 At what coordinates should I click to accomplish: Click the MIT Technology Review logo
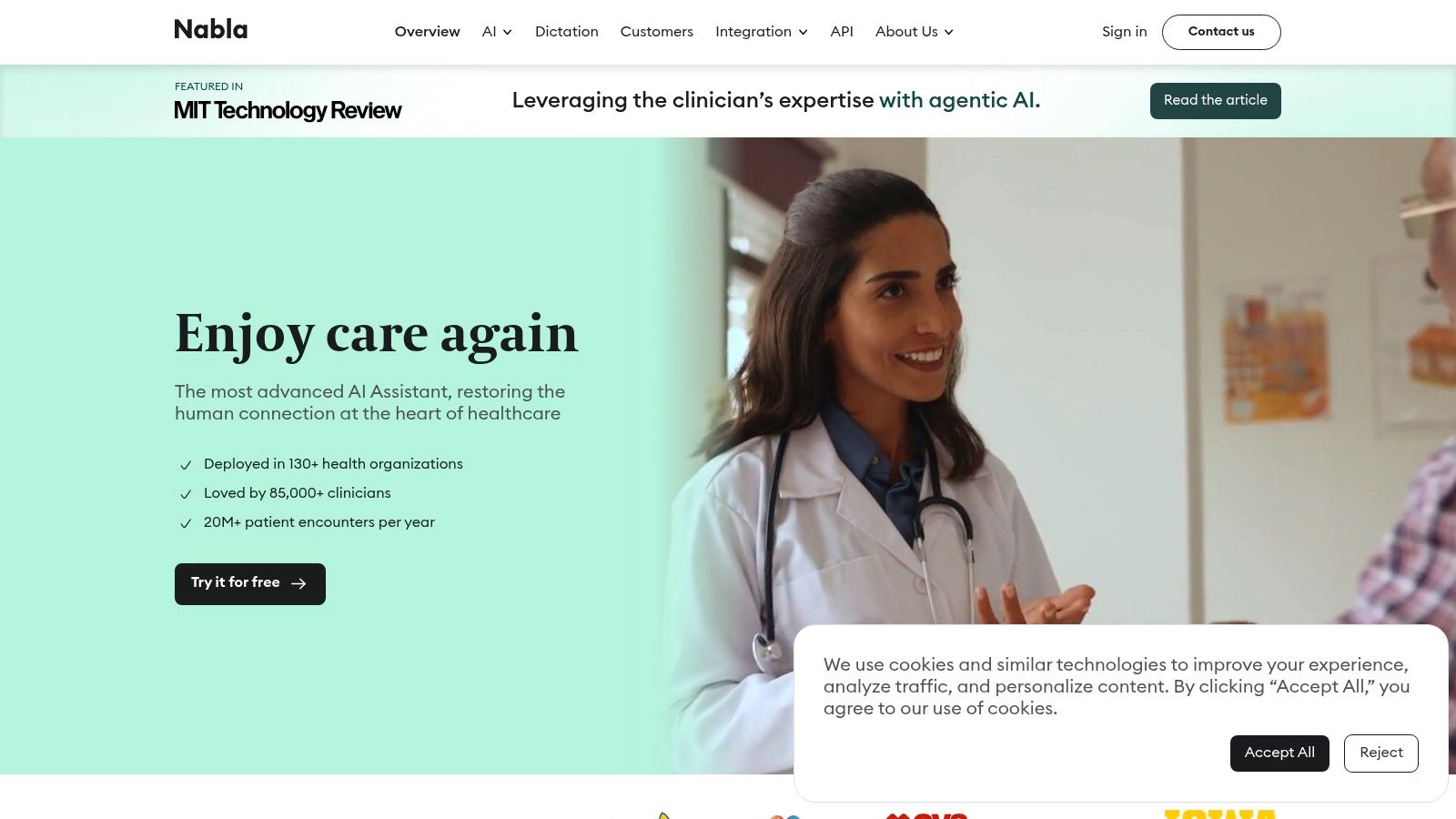[288, 110]
